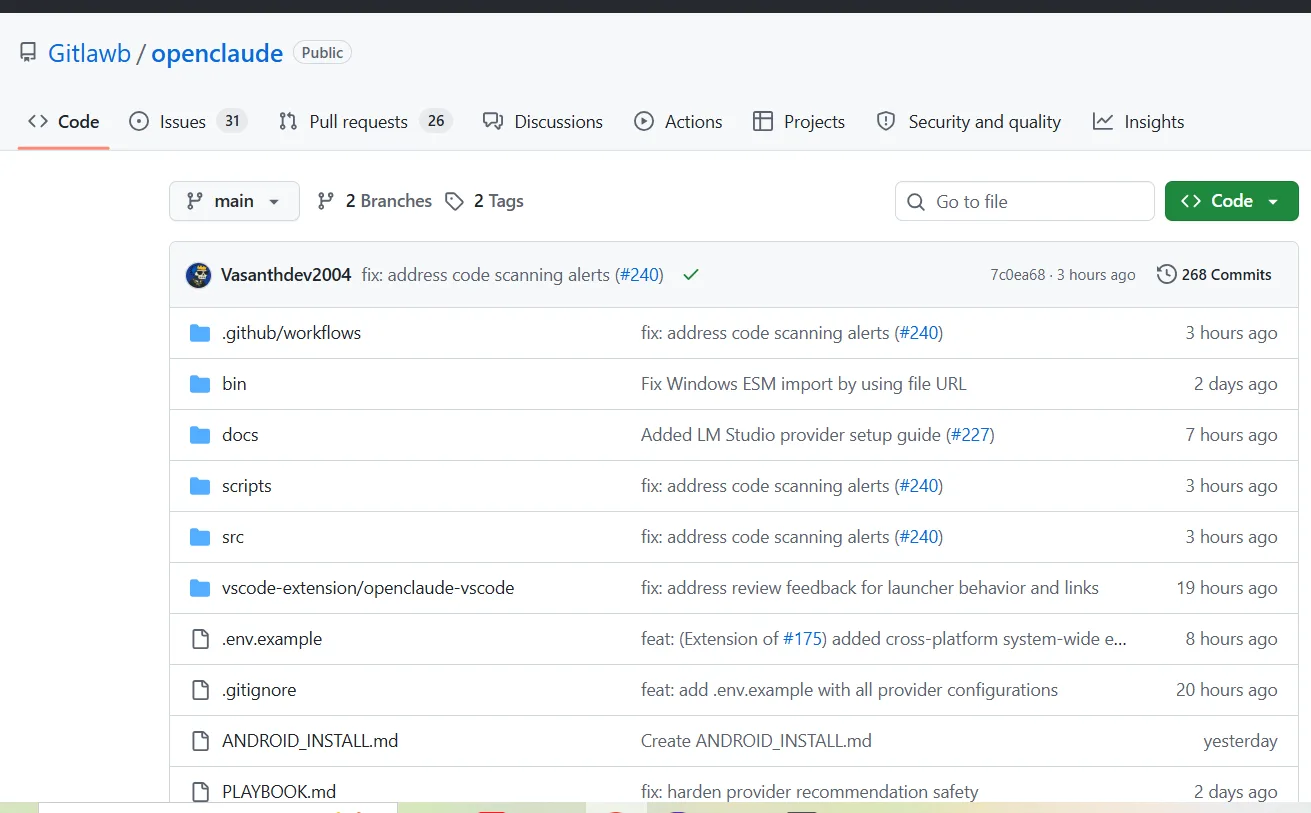Click the folder icon beside src
Screen dimensions: 1311x813
(x=200, y=537)
